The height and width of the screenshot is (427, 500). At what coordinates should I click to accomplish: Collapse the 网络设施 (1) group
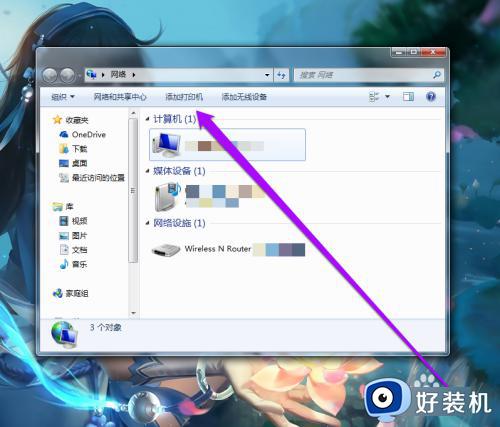[x=147, y=223]
